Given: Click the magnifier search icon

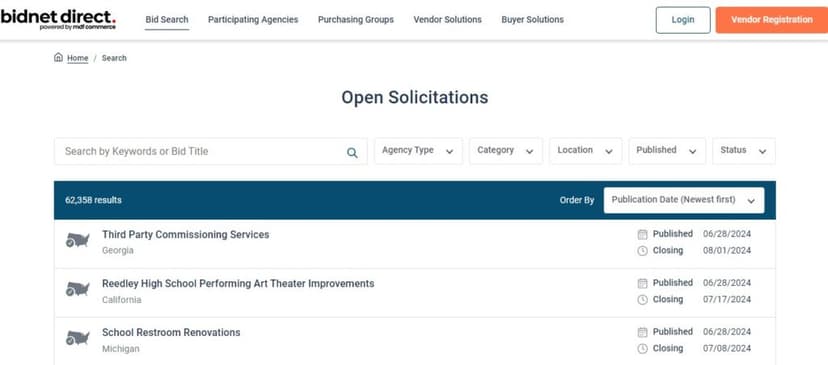Looking at the screenshot, I should point(352,153).
